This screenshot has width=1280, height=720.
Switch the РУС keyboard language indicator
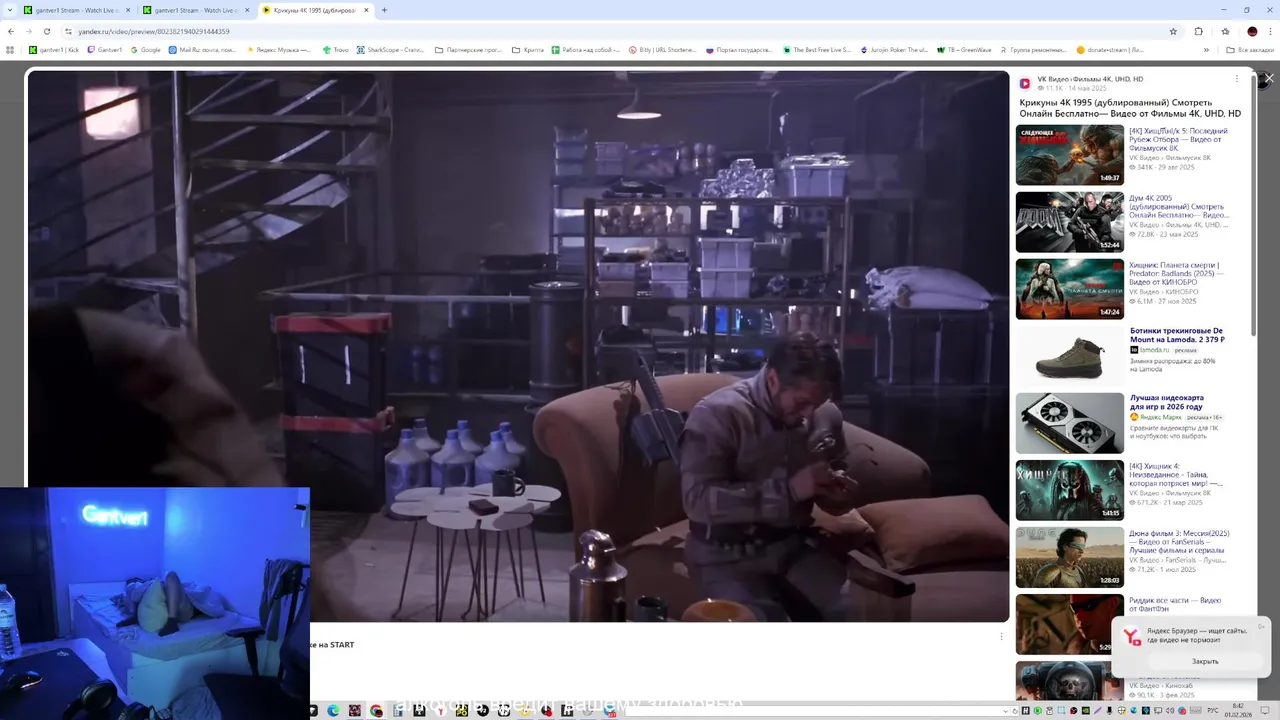[x=1212, y=711]
